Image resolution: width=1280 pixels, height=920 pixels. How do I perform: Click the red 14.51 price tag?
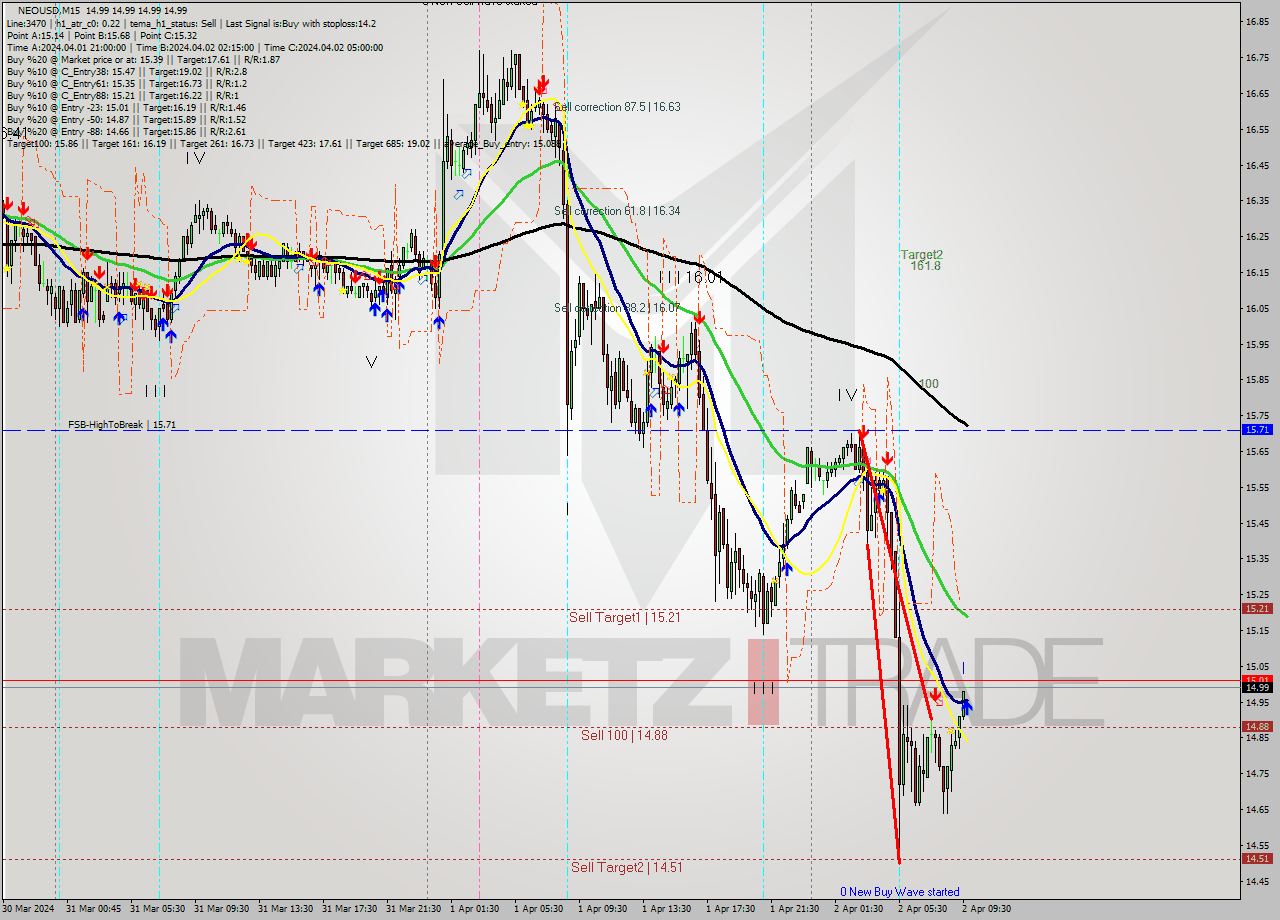[1257, 858]
